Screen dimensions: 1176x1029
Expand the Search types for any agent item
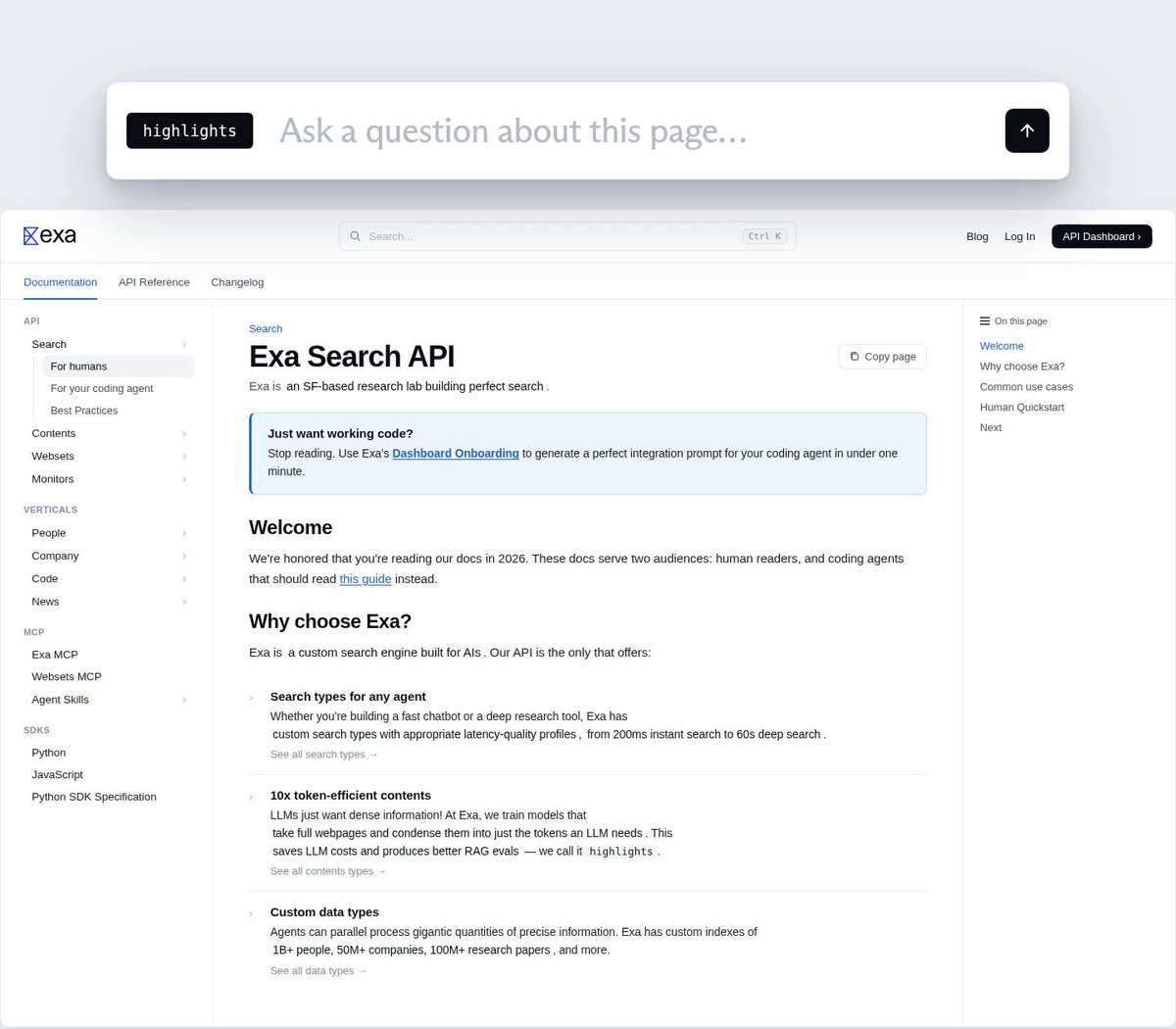(251, 698)
